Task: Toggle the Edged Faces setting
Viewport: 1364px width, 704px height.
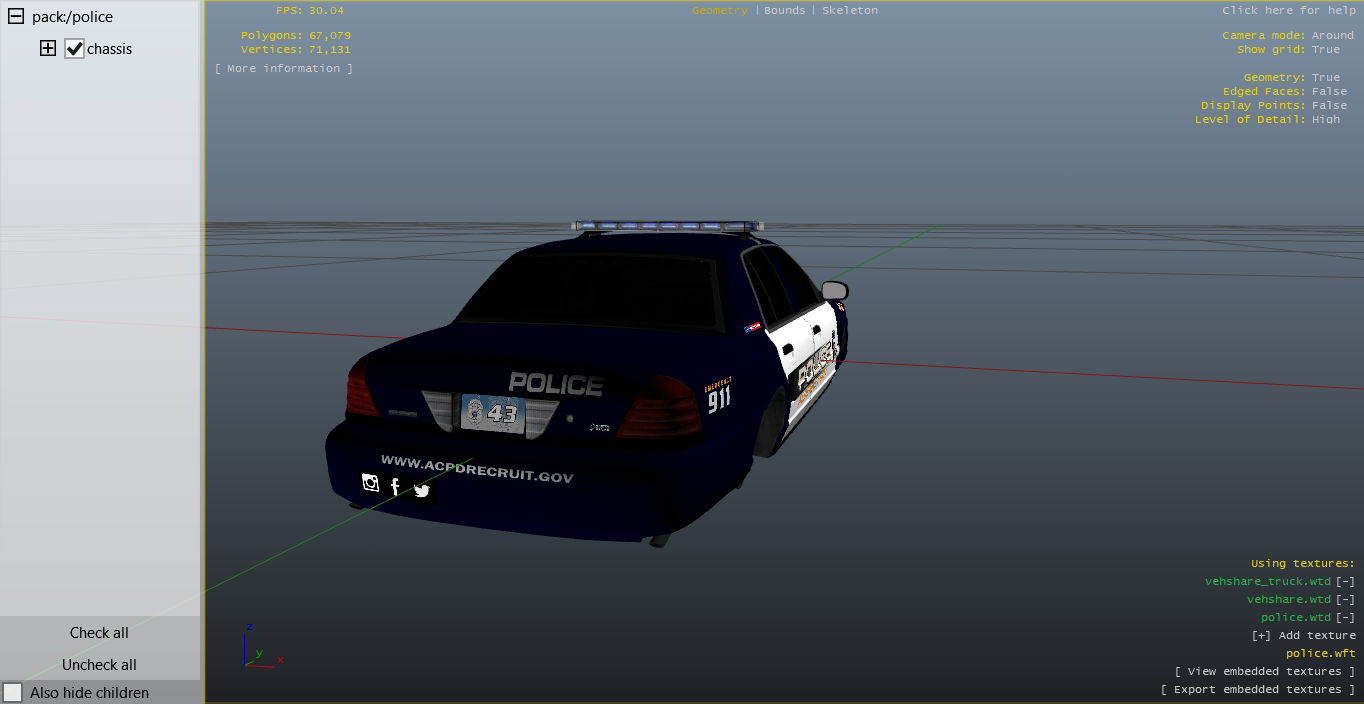Action: 1329,91
